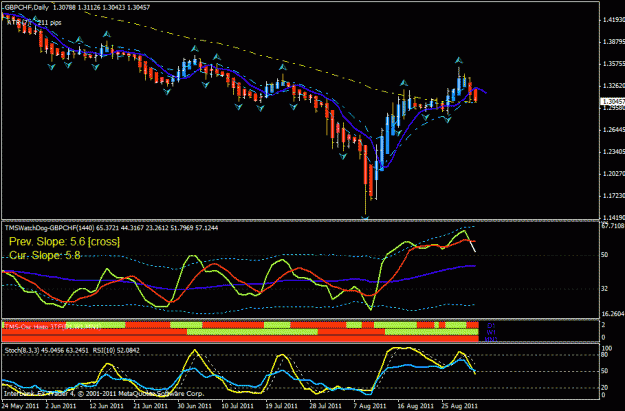
Task: Click the W1 timeframe label
Action: 491,332
